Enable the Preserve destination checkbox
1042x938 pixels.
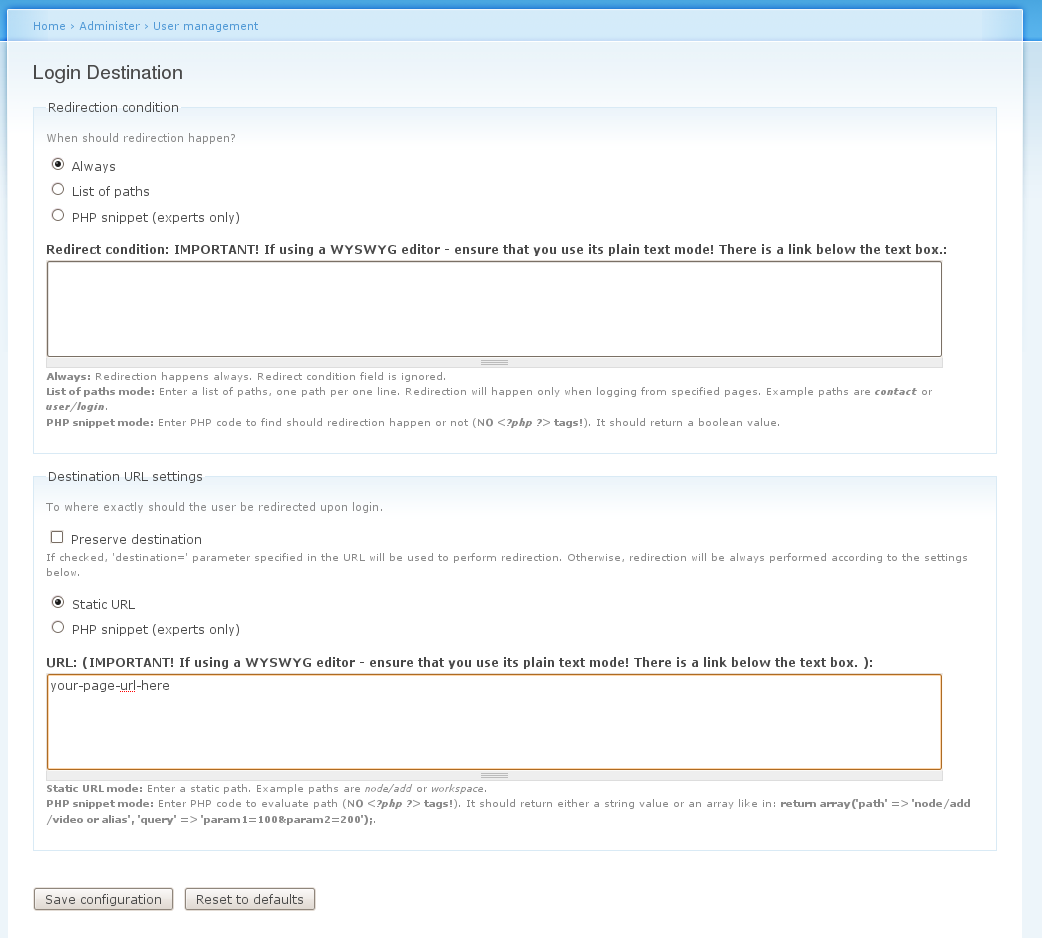coord(57,537)
